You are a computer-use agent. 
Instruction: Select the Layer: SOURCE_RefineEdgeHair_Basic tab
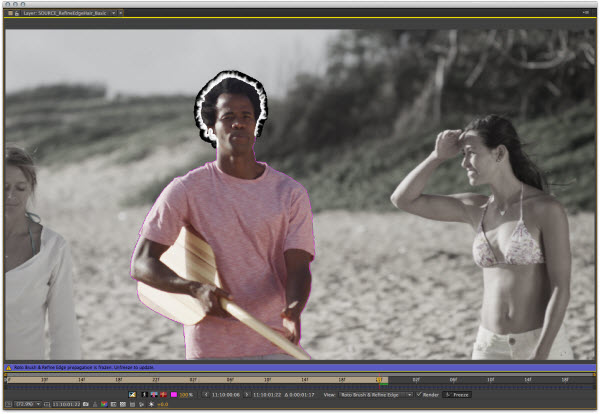(64, 13)
